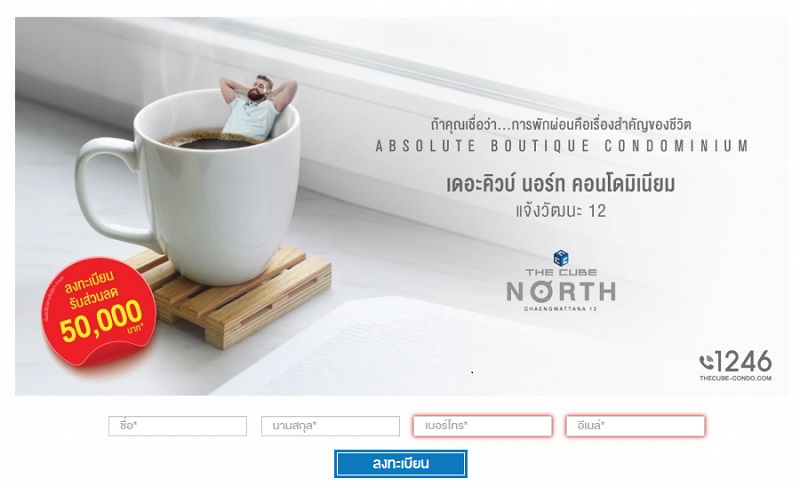800x487 pixels.
Task: Click the Thai tagline above ABSOLUTE BOUTIQUE
Action: point(561,124)
